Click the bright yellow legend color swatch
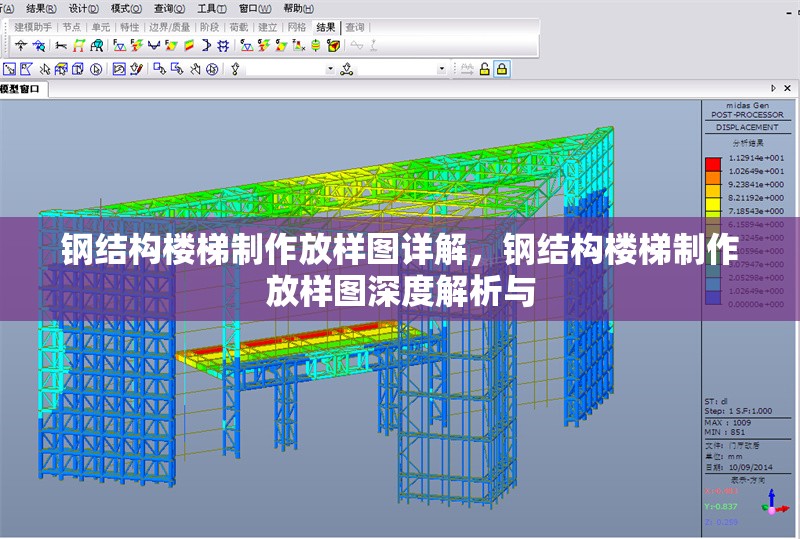800x539 pixels. point(713,204)
